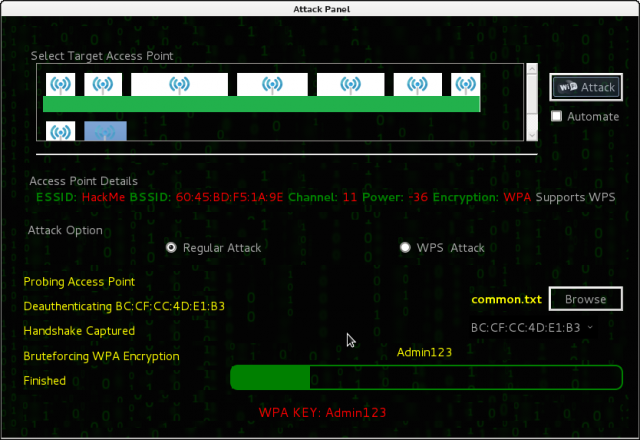Enable the Automate checkbox

(x=557, y=117)
